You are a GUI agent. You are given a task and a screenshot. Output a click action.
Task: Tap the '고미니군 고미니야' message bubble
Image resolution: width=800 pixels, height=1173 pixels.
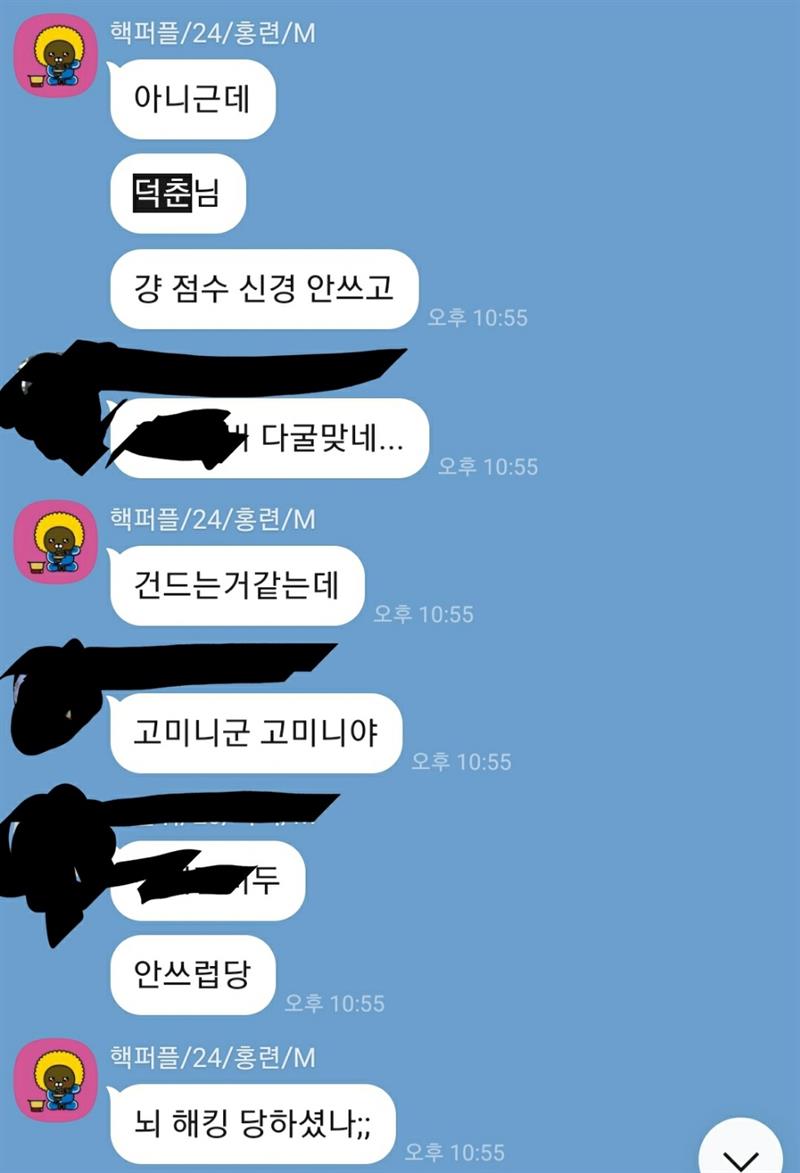[256, 733]
